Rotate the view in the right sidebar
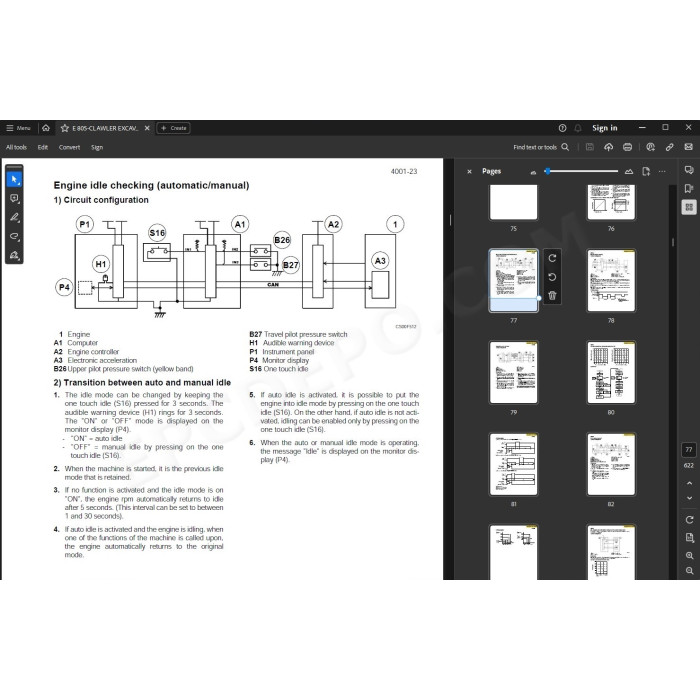 click(x=689, y=520)
